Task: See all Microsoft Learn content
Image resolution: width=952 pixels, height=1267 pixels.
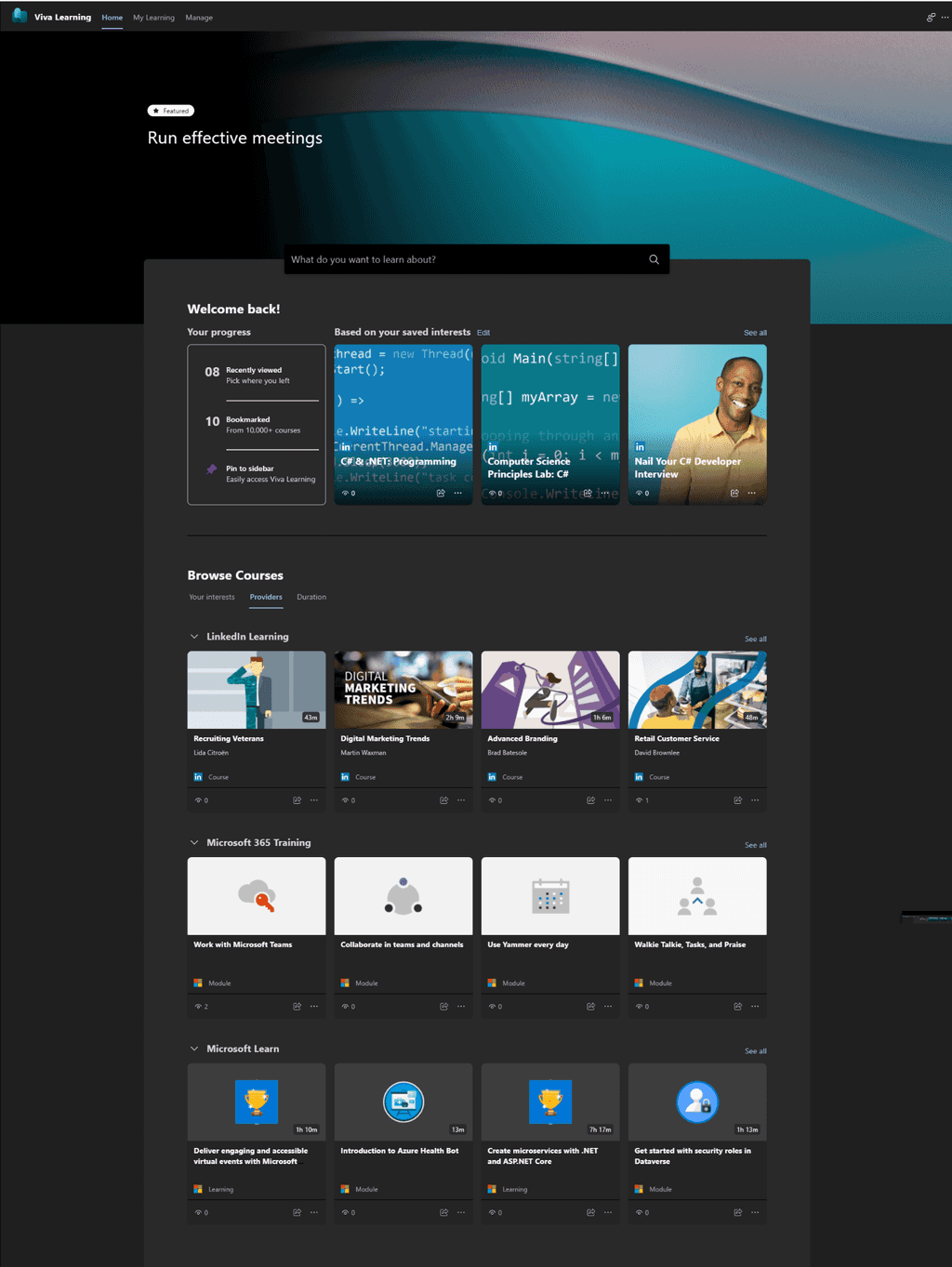Action: tap(756, 1052)
